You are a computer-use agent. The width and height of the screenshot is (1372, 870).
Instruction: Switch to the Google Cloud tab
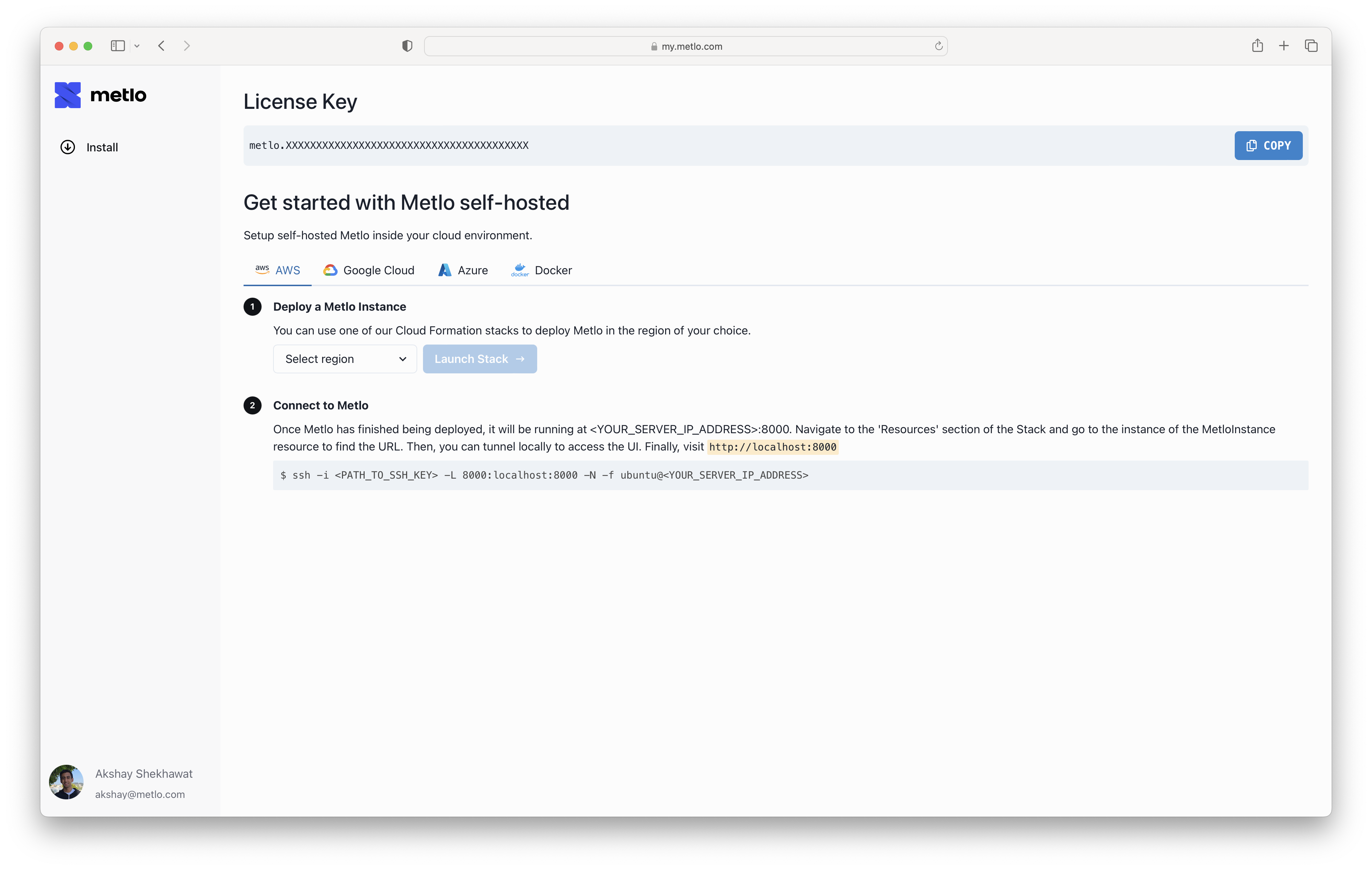point(369,270)
